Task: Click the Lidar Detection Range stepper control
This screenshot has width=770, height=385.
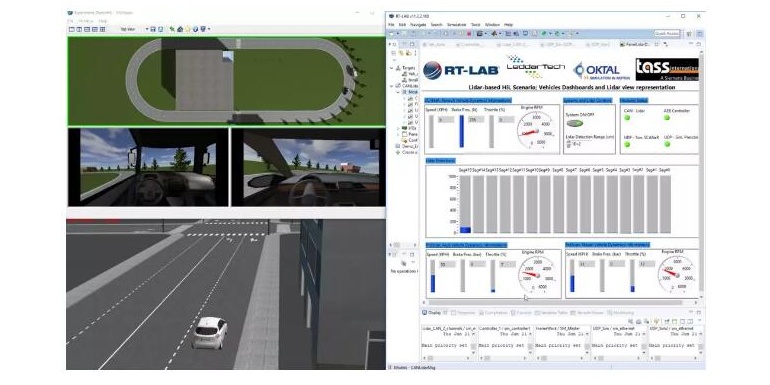Action: [x=568, y=144]
